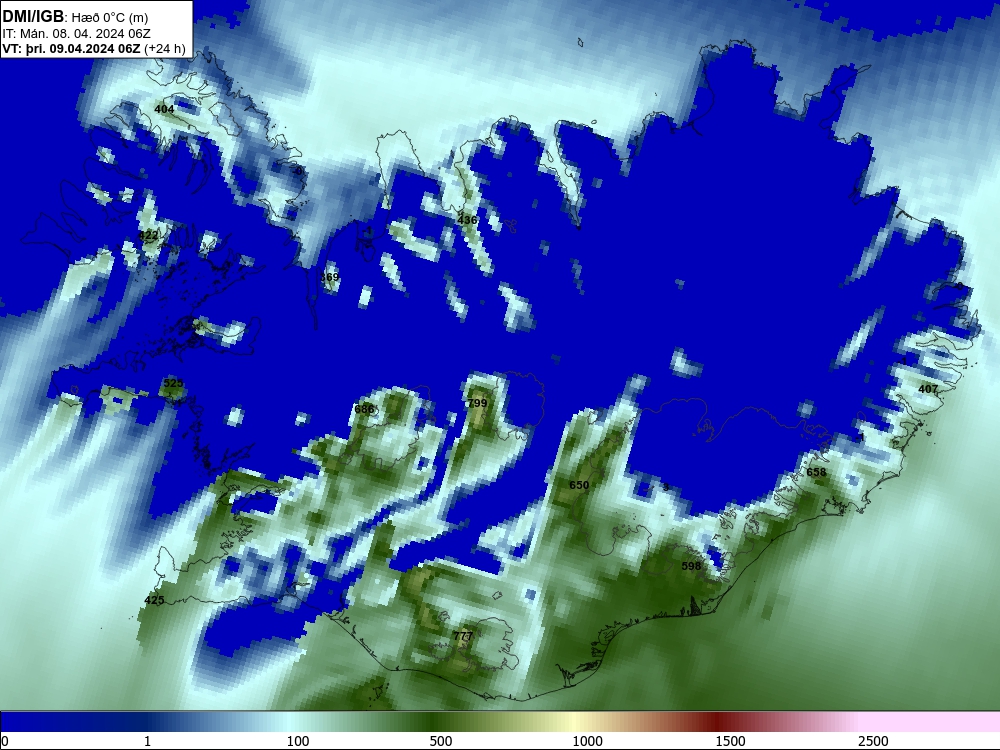1000x750 pixels.
Task: Click the 'IT: Mán. 08. 04. 2024 06Z' line
Action: coord(77,34)
